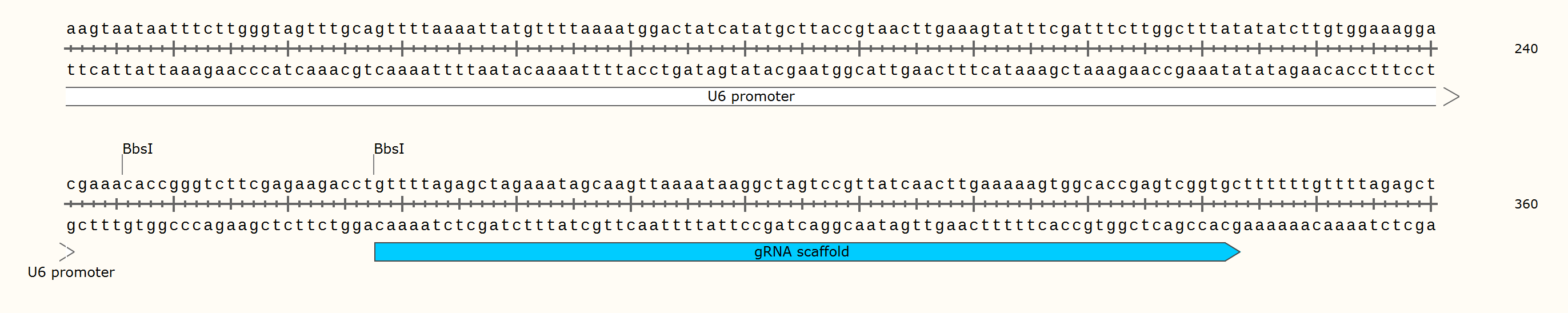Click the second BbsI enzyme label
1568x313 pixels.
389,149
